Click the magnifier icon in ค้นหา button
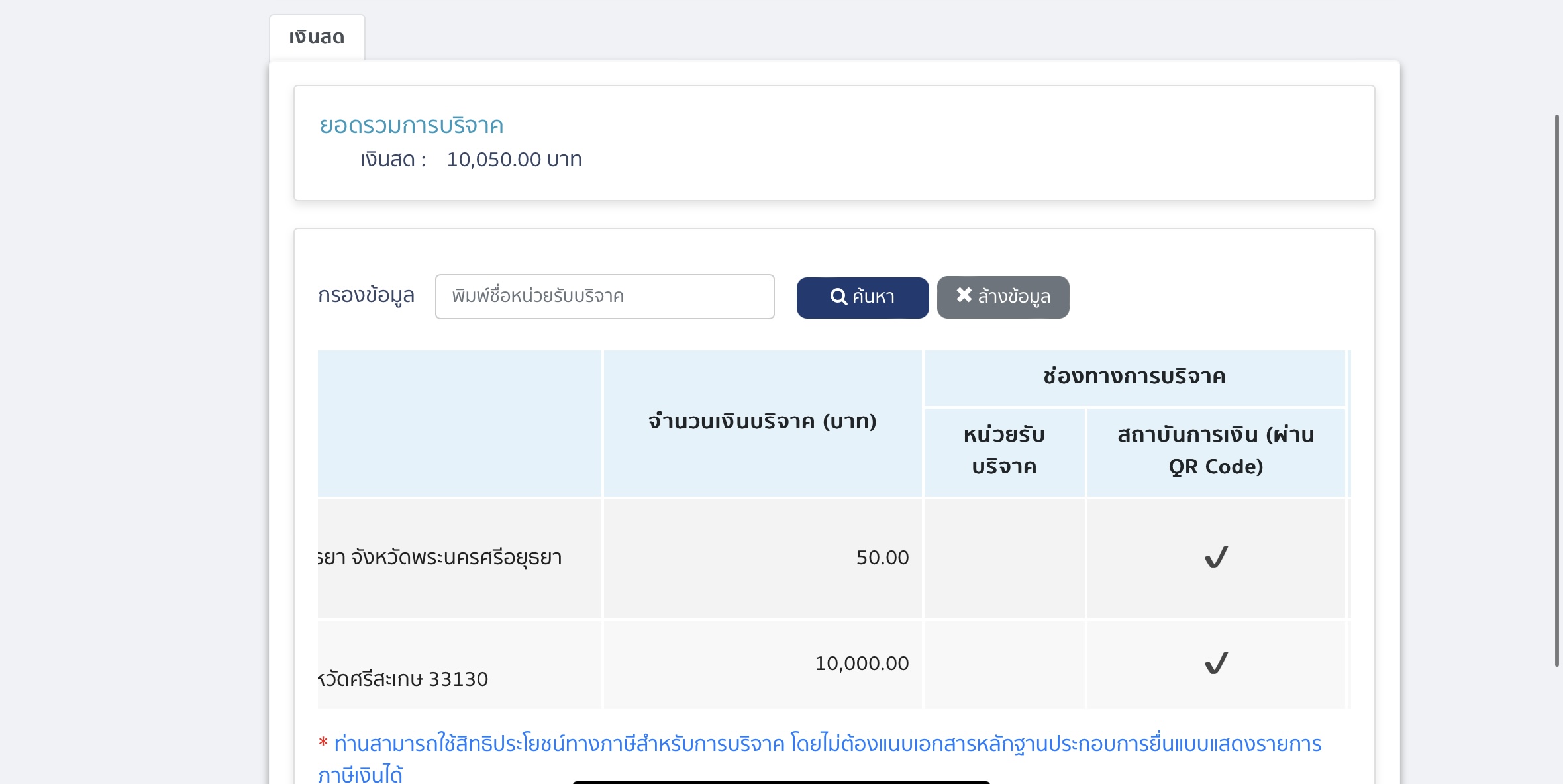1563x784 pixels. pos(838,297)
